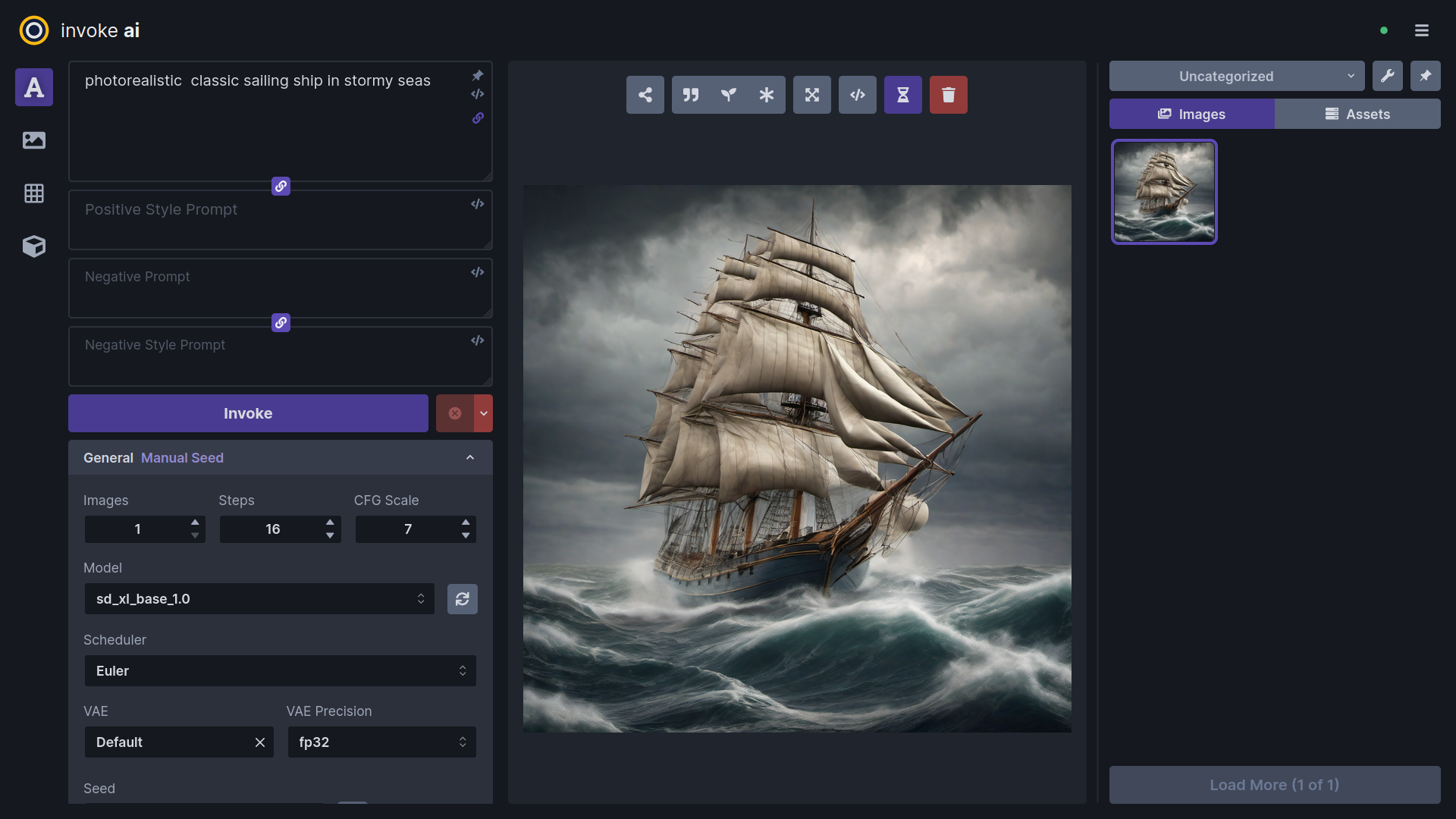Open the Image to Image sidebar tab

click(x=34, y=140)
